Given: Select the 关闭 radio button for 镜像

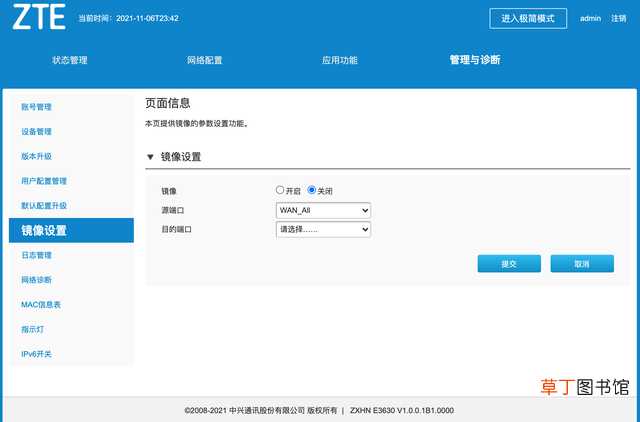Looking at the screenshot, I should coord(311,190).
